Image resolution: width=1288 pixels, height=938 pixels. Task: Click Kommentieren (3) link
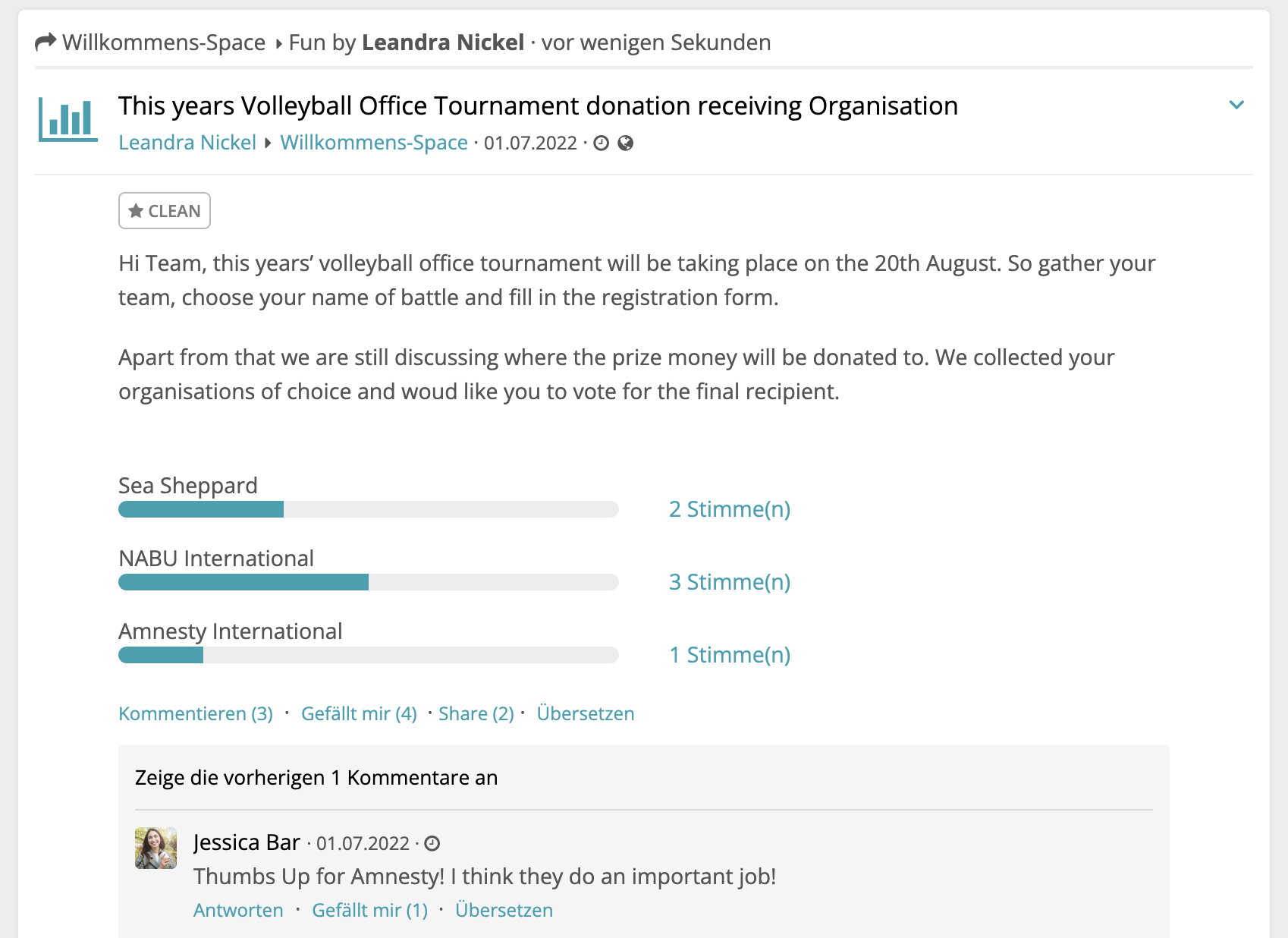[196, 714]
